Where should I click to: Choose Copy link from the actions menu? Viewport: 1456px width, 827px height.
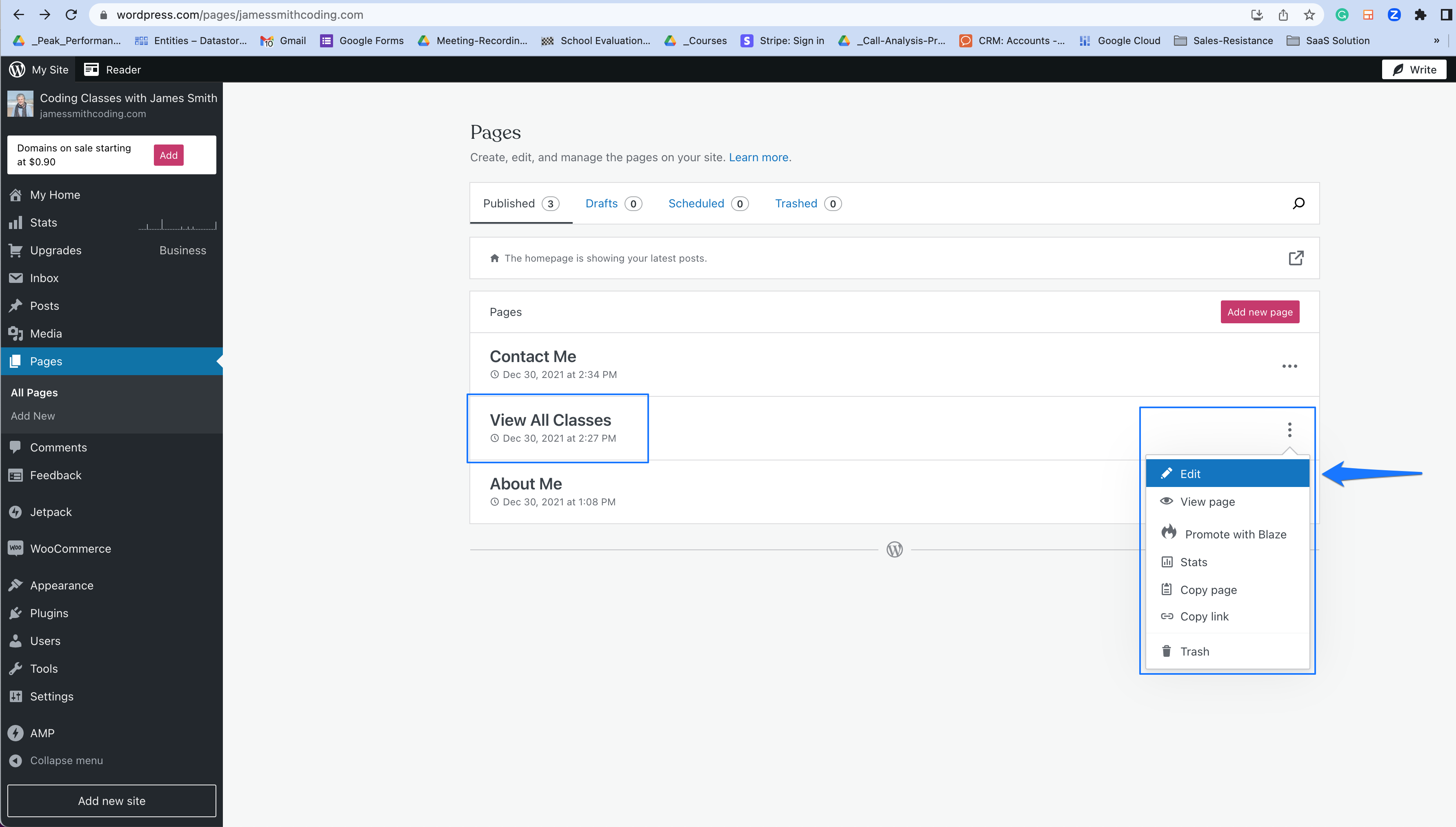1228,617
